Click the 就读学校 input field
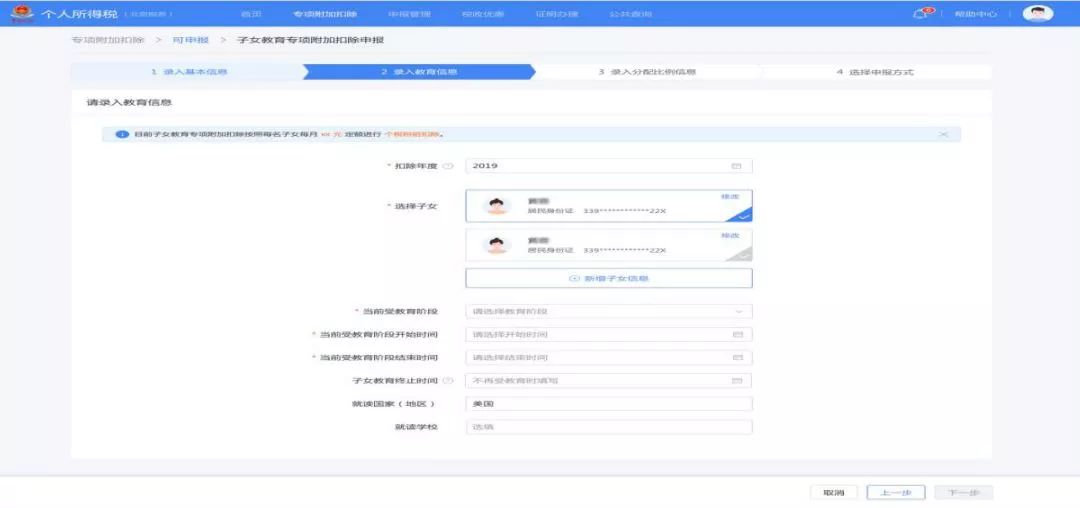The height and width of the screenshot is (508, 1080). pos(608,427)
